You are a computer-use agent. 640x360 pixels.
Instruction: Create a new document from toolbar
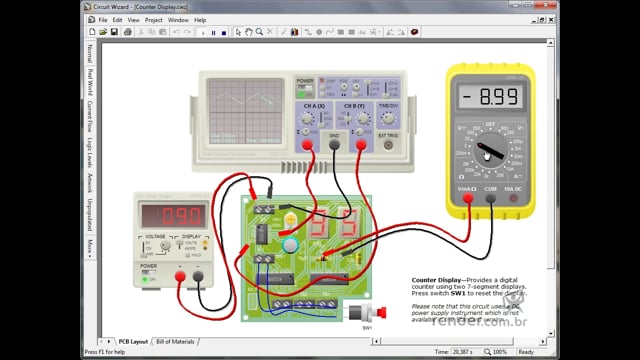(x=92, y=32)
